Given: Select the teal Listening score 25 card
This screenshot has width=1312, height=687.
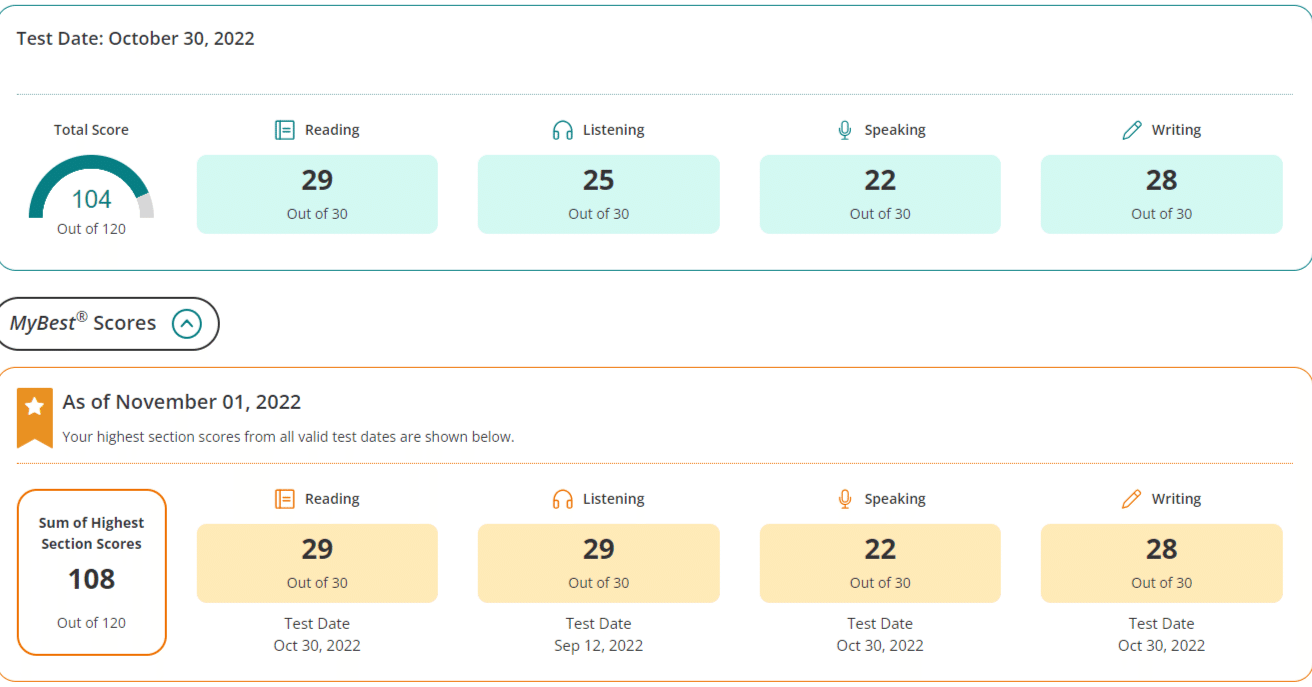Looking at the screenshot, I should pyautogui.click(x=599, y=194).
